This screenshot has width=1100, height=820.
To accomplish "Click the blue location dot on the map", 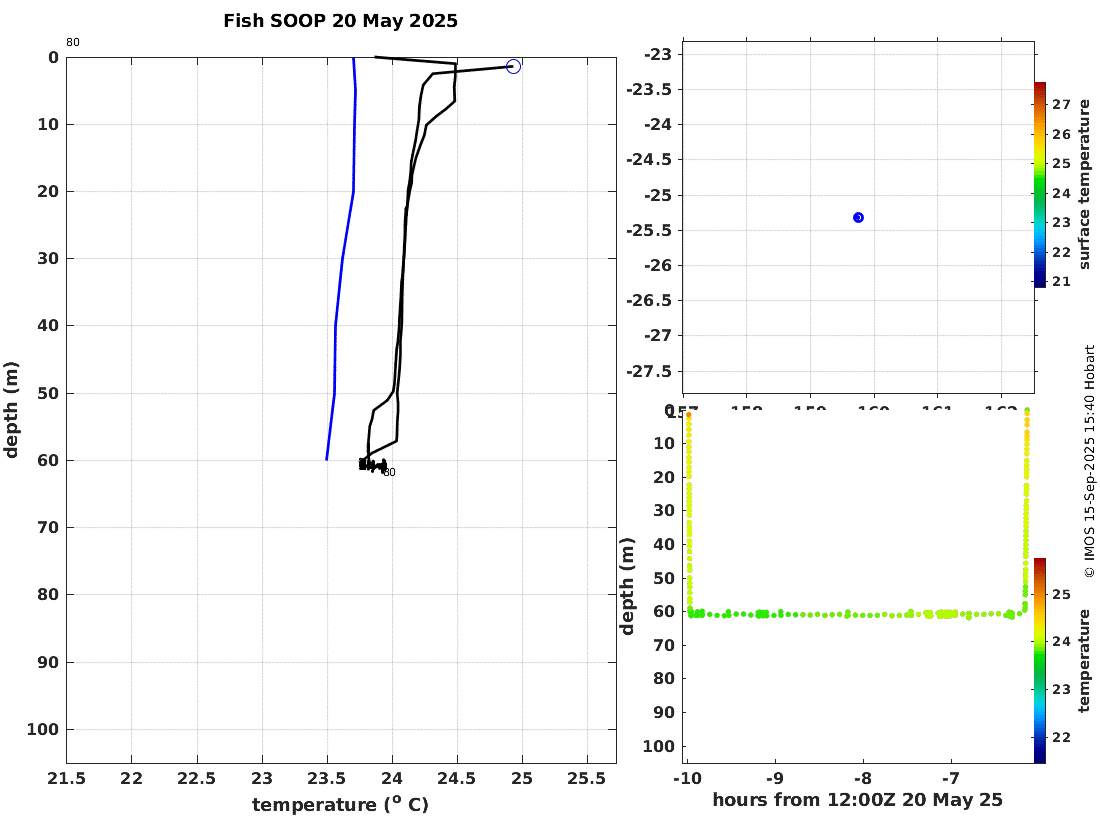I will [858, 217].
